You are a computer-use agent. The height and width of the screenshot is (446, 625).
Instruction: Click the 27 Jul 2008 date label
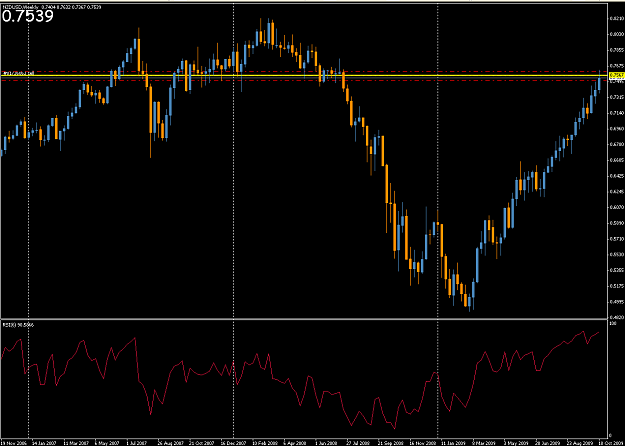(x=358, y=443)
